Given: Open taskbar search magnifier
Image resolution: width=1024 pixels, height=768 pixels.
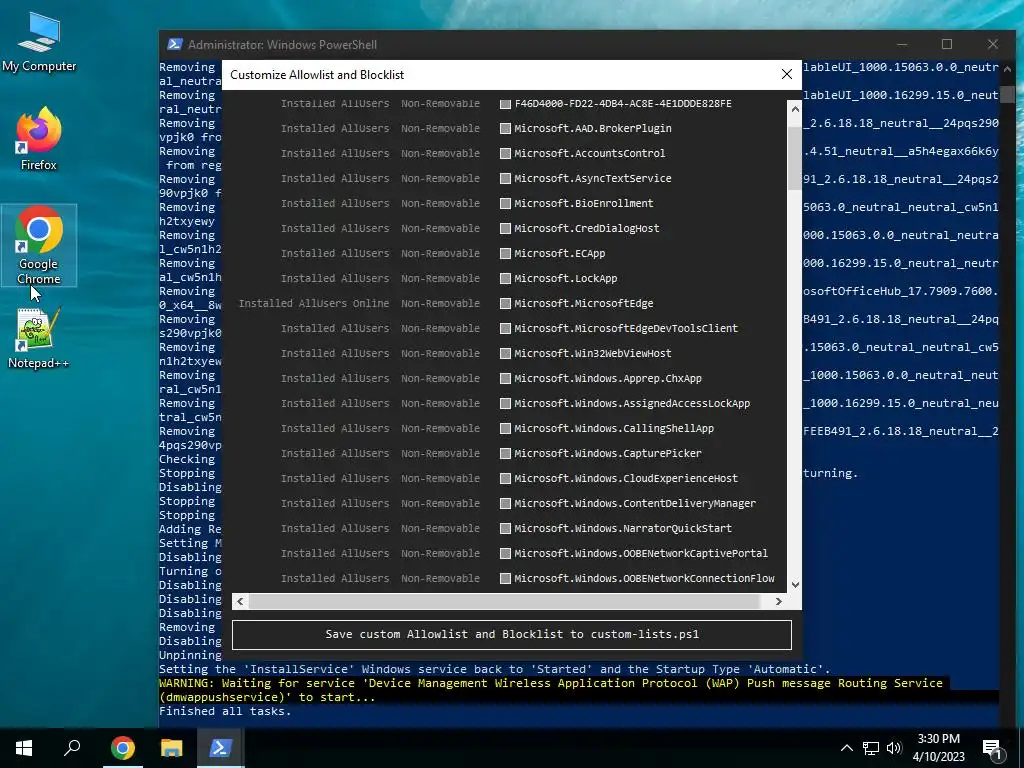Looking at the screenshot, I should click(x=72, y=748).
